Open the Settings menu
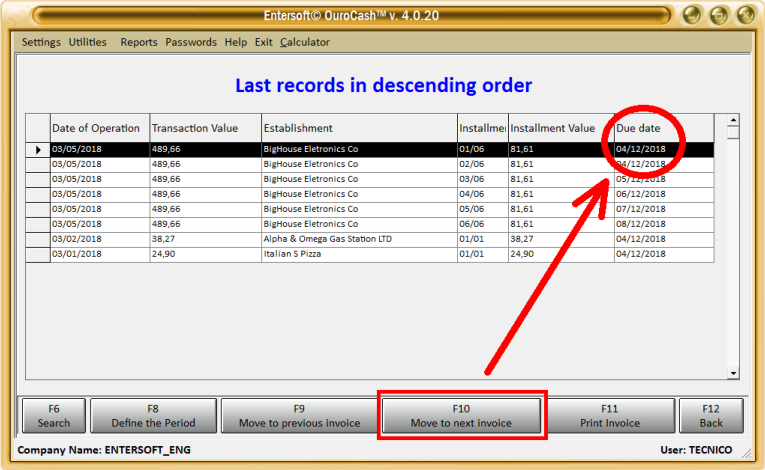This screenshot has width=765, height=470. [41, 42]
